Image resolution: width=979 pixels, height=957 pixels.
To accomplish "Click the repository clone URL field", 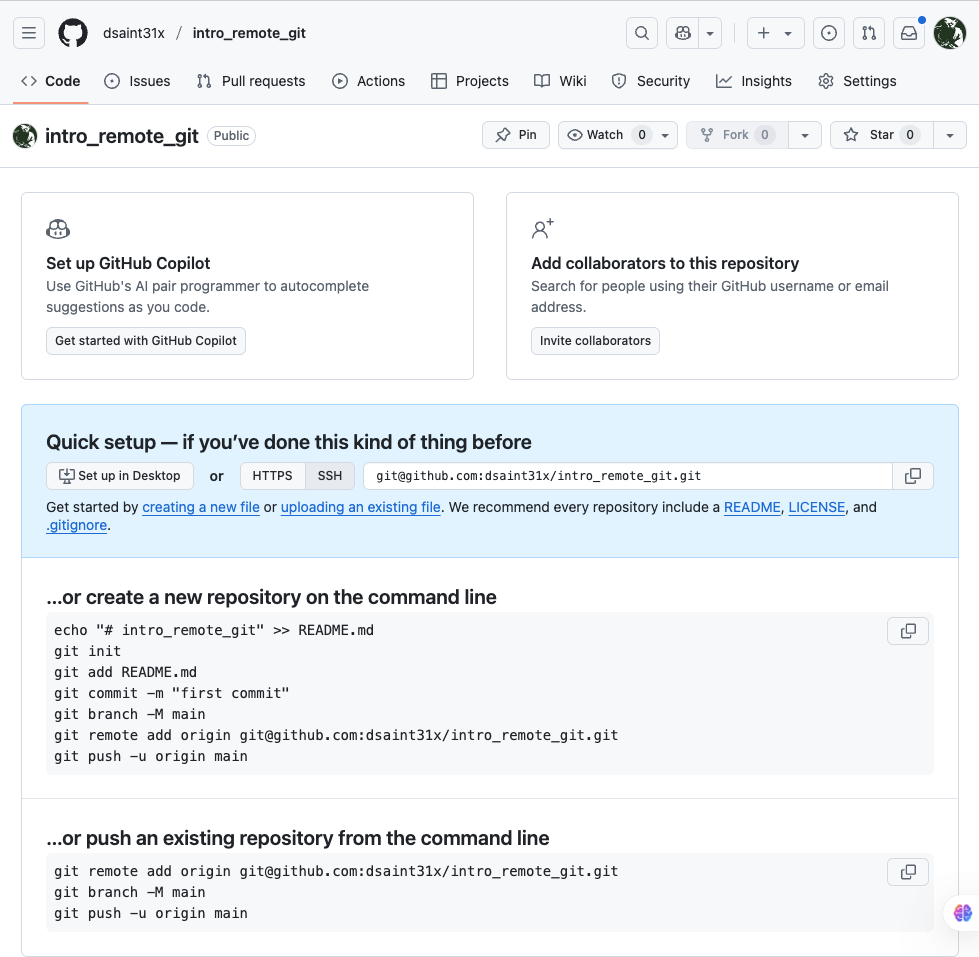I will pos(627,476).
